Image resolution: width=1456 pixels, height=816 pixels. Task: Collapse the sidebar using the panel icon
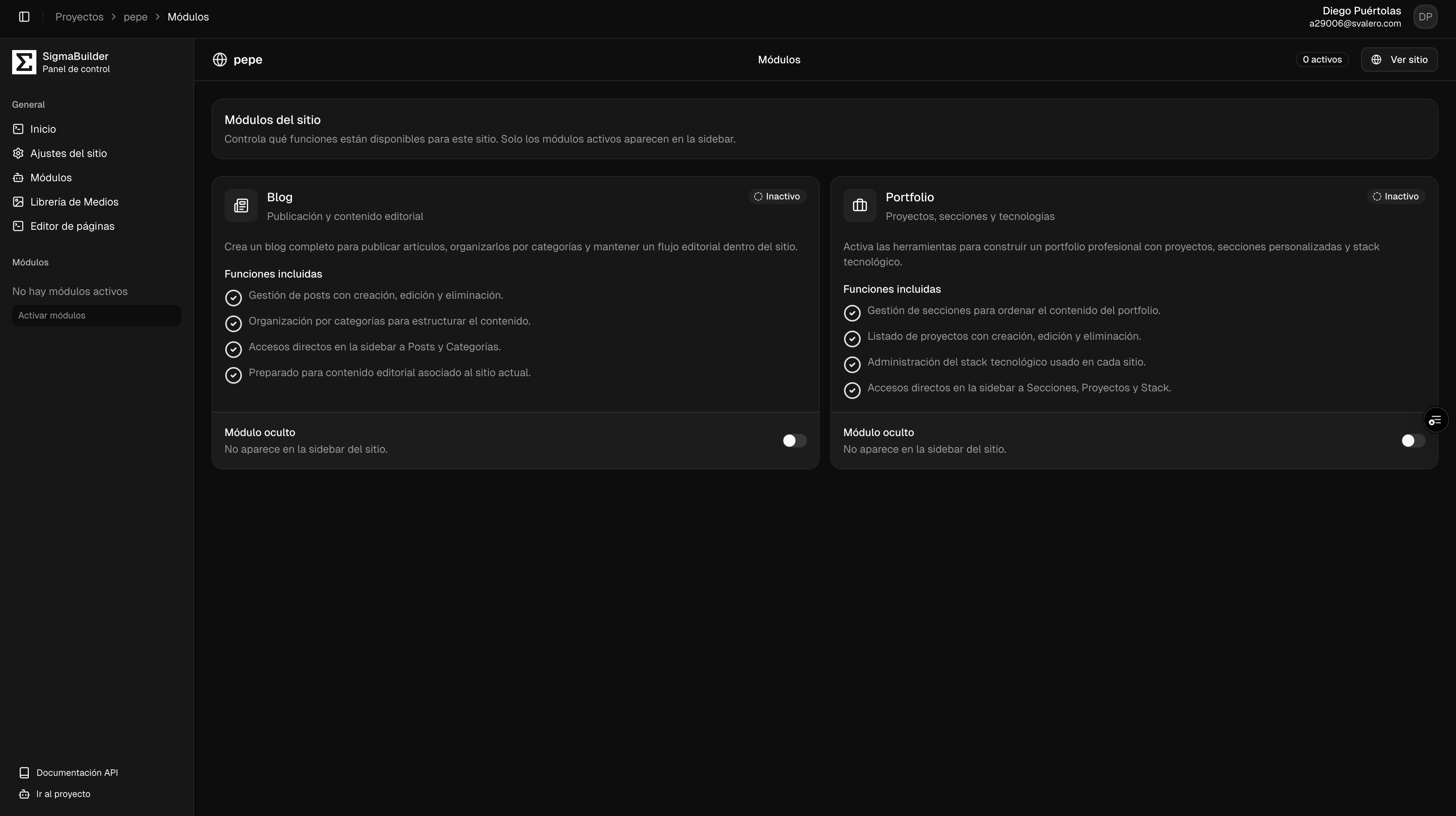tap(24, 17)
